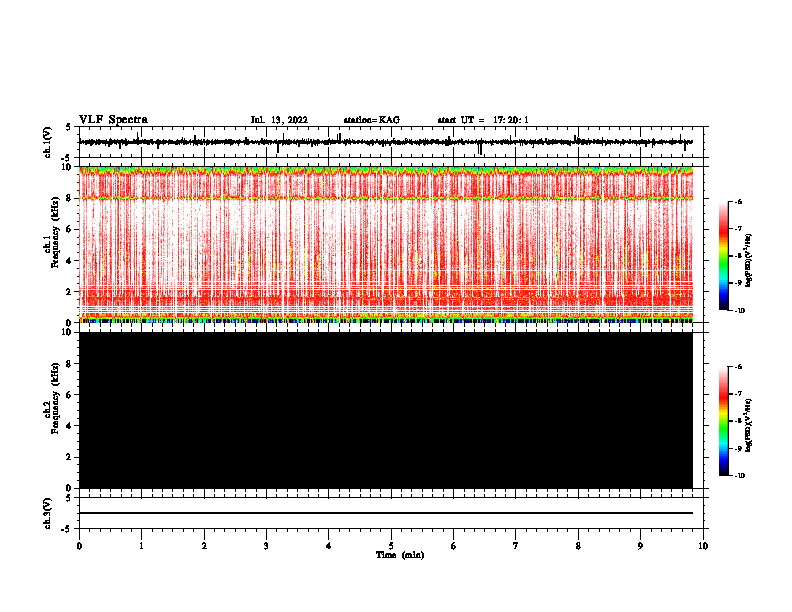Image resolution: width=792 pixels, height=612 pixels.
Task: Click the ch.2 spectrogram color bar
Action: 724,421
